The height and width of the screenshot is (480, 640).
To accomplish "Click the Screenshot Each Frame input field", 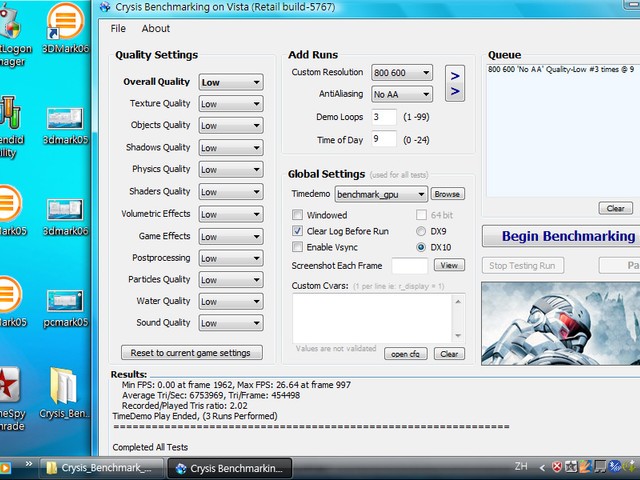I will [409, 266].
